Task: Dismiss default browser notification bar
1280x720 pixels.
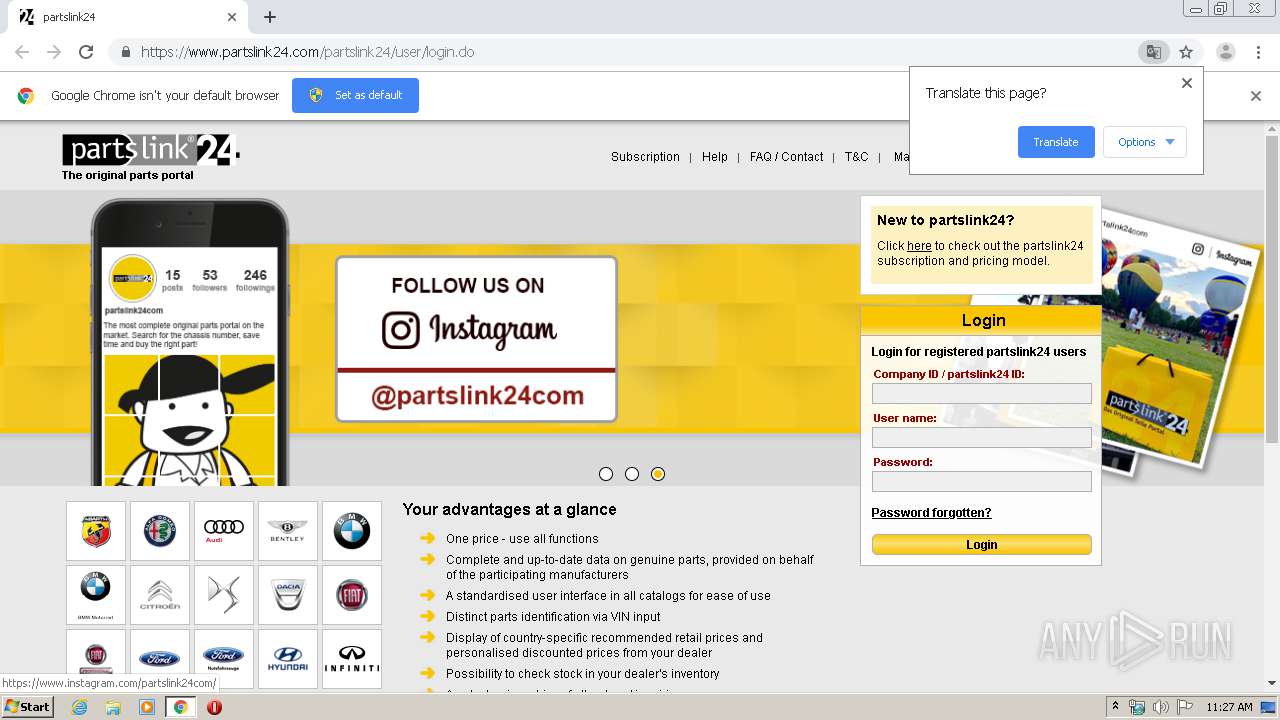Action: tap(1256, 96)
